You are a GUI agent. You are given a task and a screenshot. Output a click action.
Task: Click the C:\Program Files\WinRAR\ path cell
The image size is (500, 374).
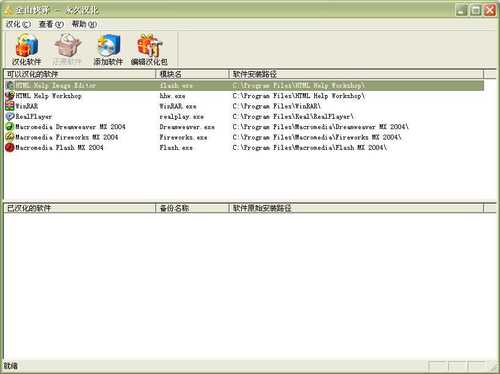click(x=277, y=106)
